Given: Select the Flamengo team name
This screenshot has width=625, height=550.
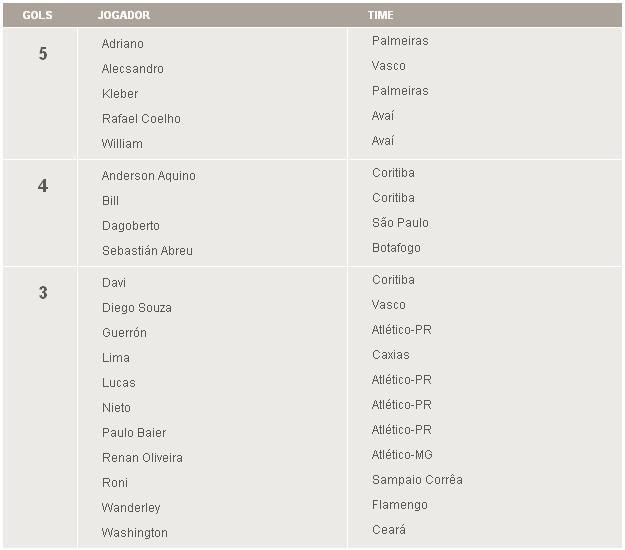Looking at the screenshot, I should tap(399, 505).
